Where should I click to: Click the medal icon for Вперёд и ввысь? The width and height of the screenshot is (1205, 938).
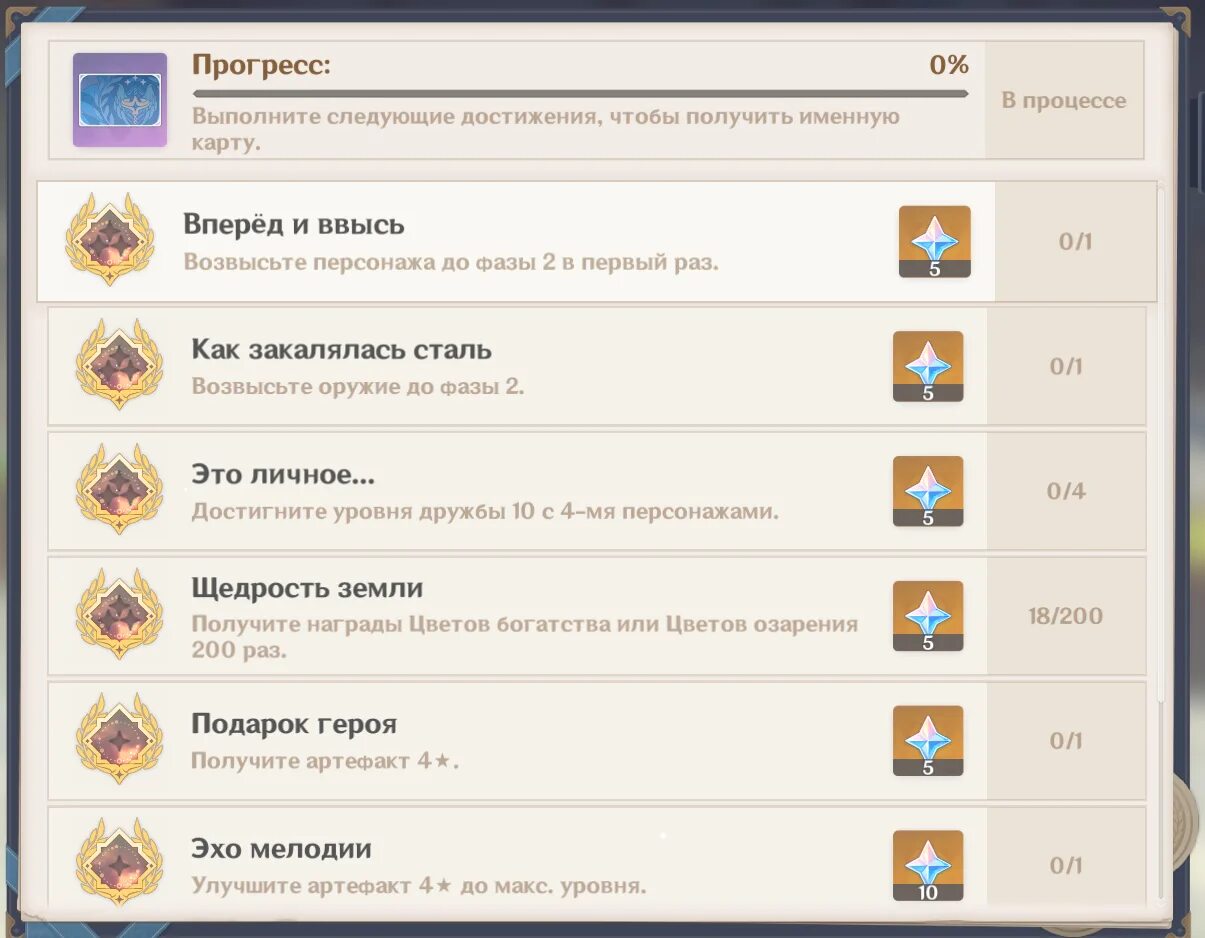click(x=110, y=239)
